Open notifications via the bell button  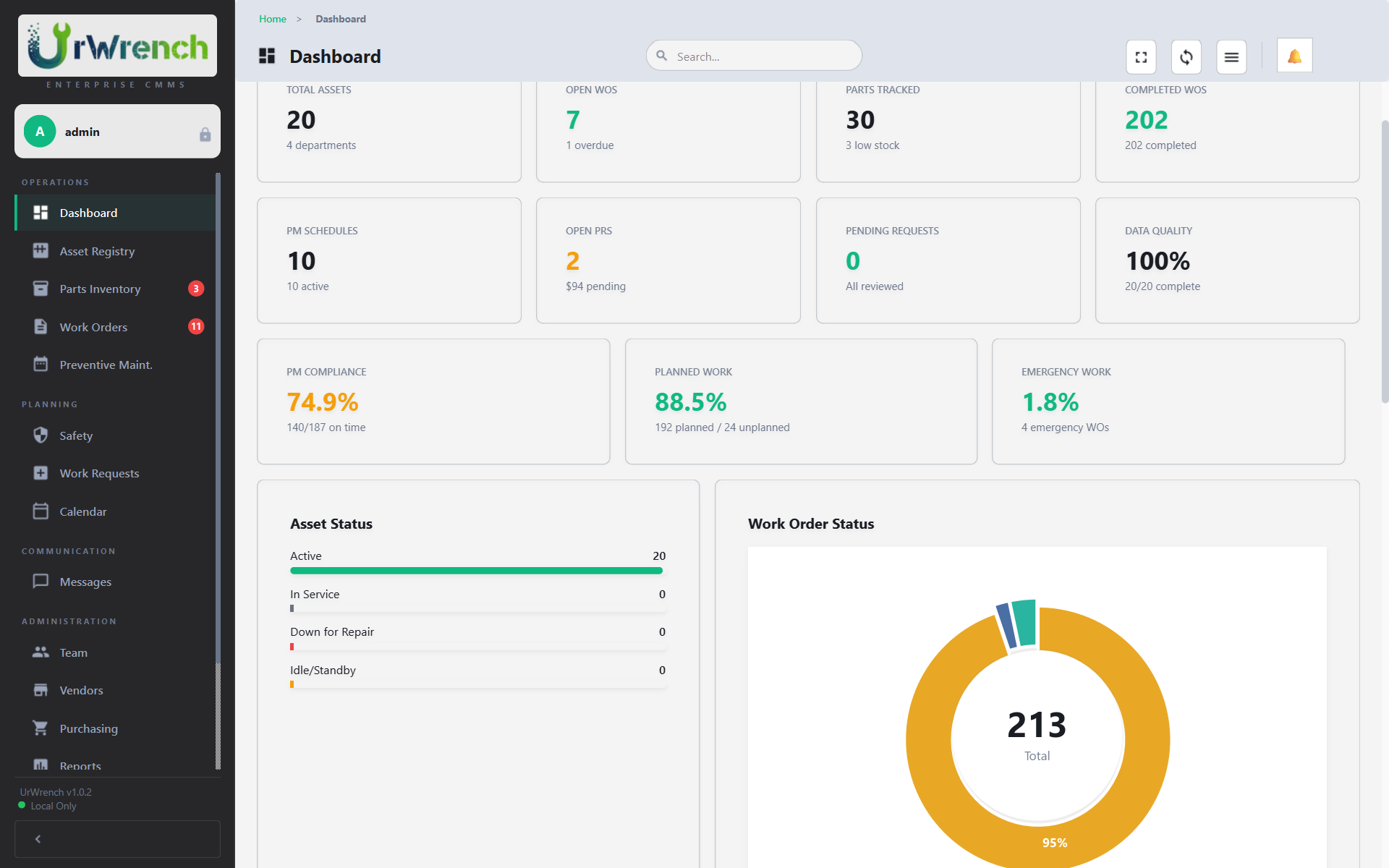point(1294,55)
